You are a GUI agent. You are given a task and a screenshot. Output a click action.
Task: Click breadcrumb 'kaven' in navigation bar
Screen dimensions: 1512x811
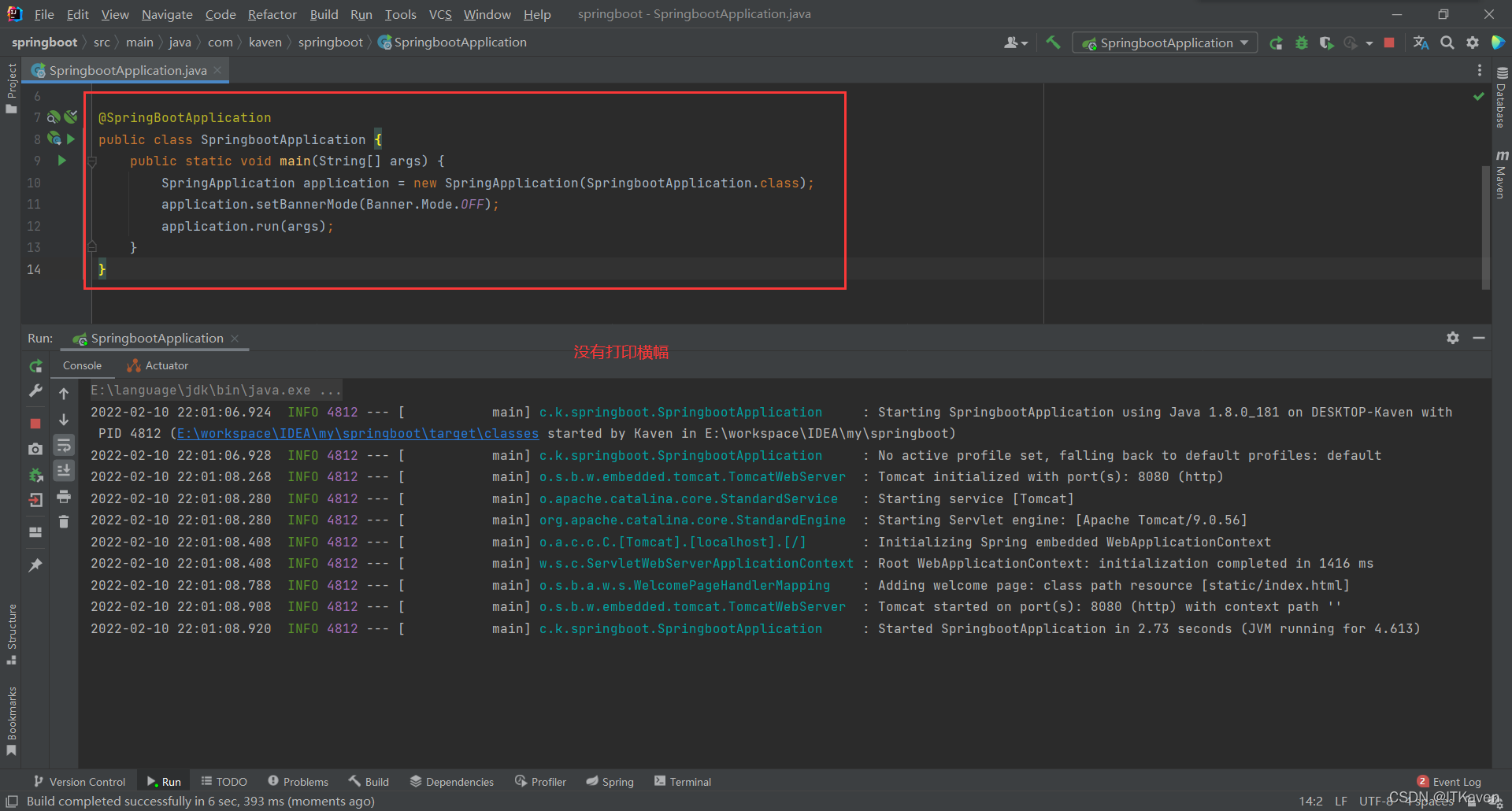265,43
